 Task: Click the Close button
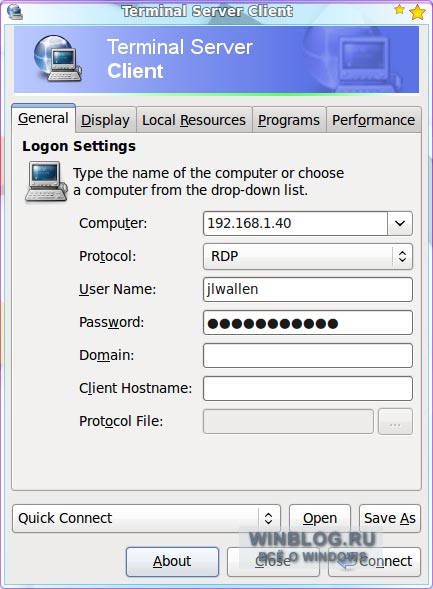[273, 562]
